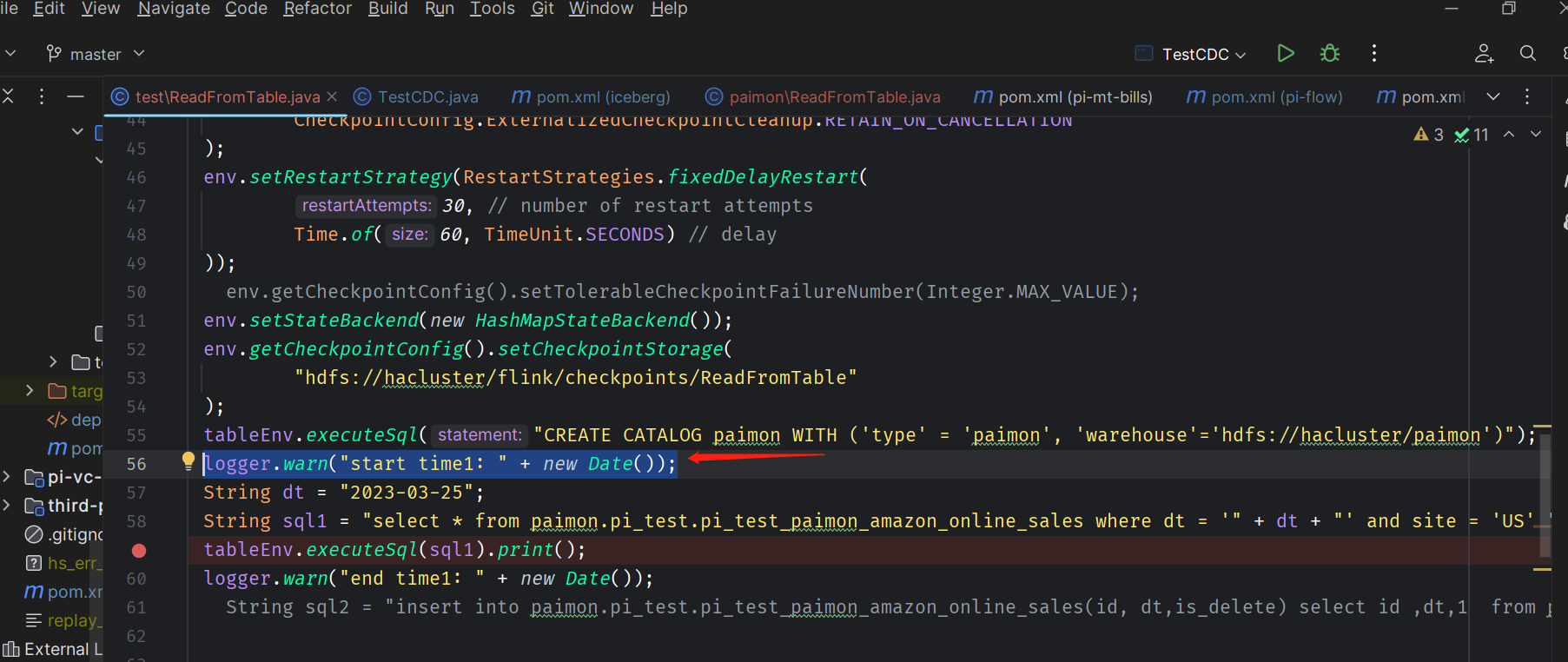Click the intention light bulb on line 56
The image size is (1568, 662).
[x=188, y=461]
